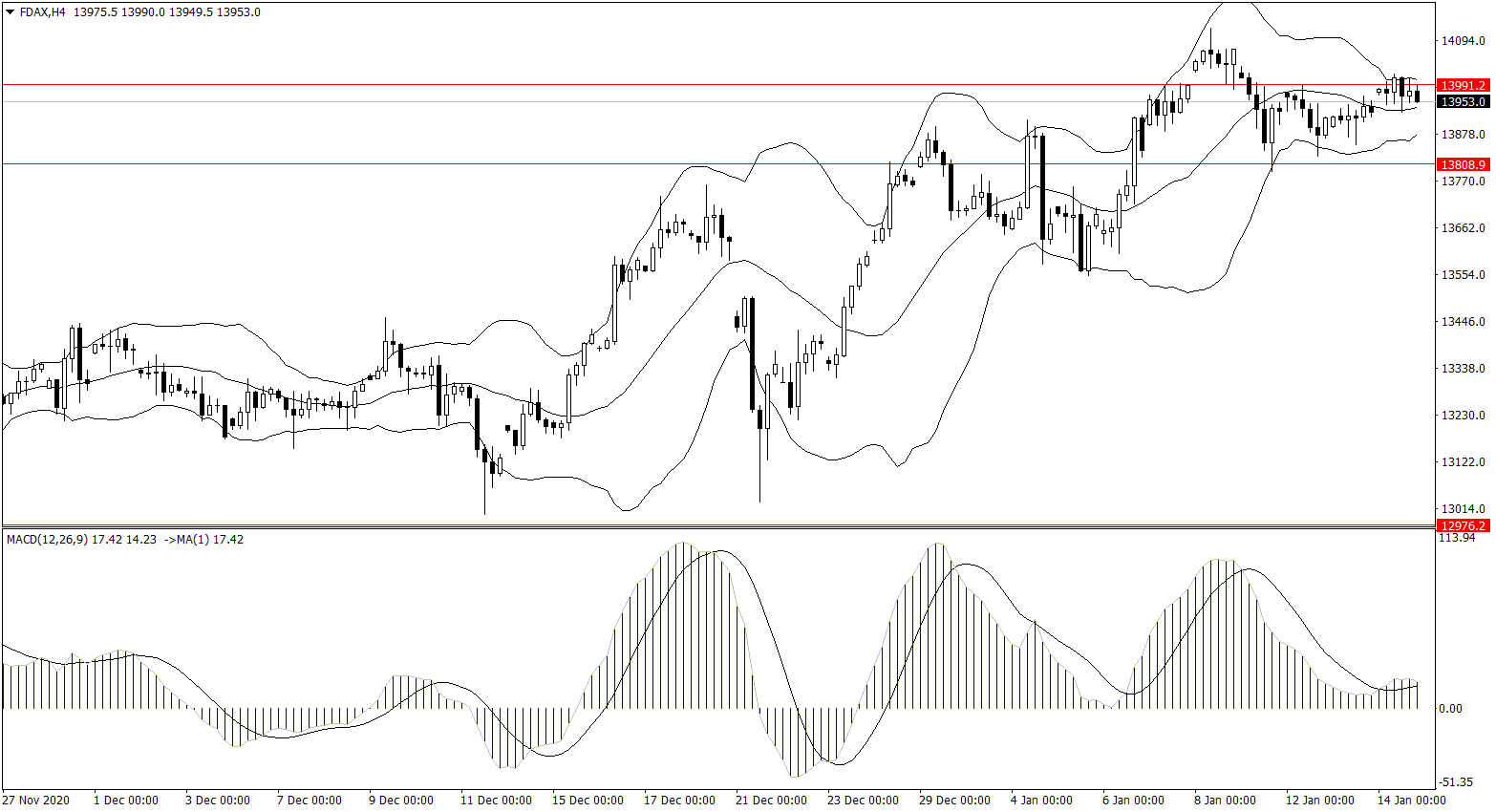The height and width of the screenshot is (812, 1496).
Task: Click the 113.94 MACD scale value
Action: (1457, 538)
